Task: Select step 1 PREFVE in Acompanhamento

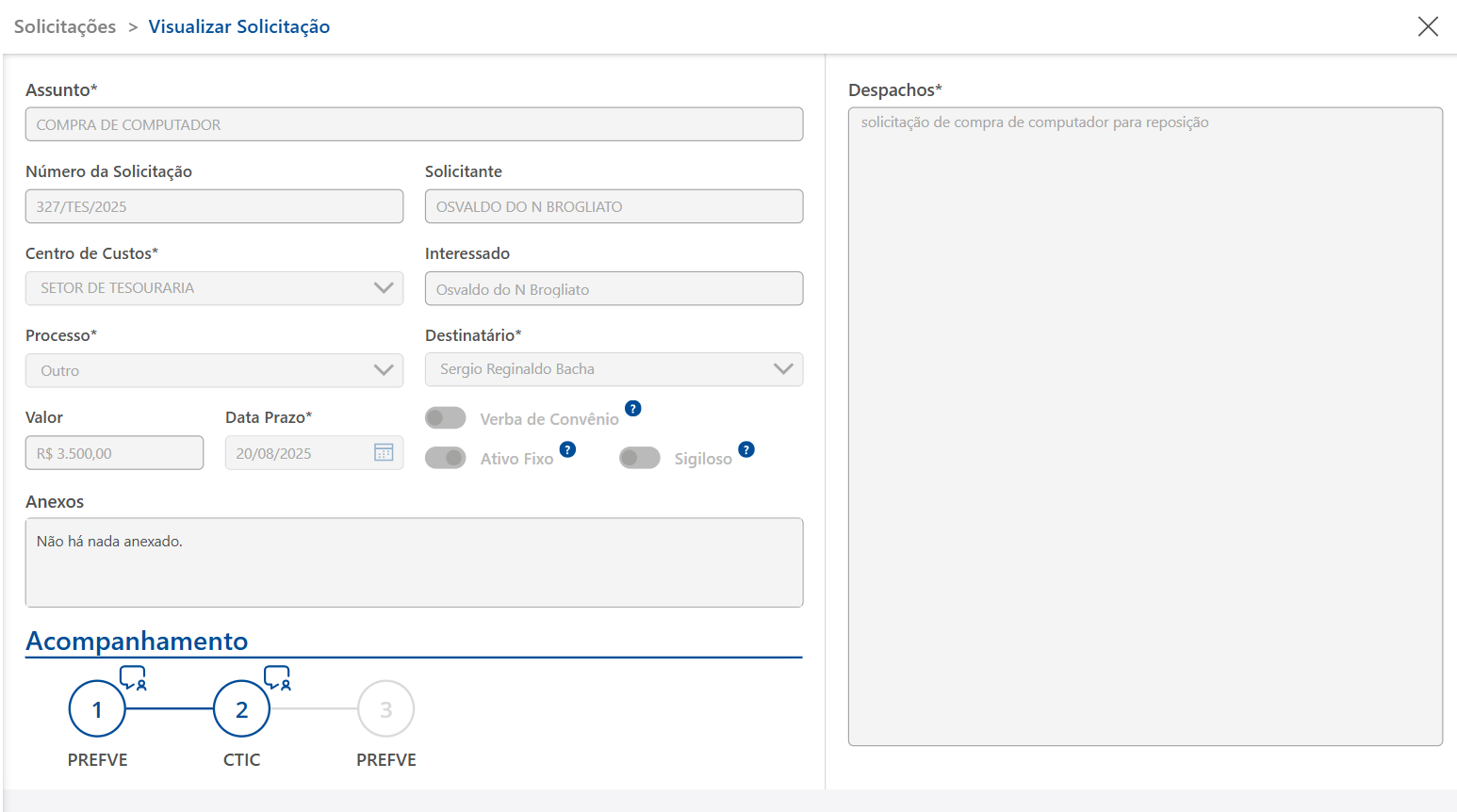Action: (x=97, y=709)
